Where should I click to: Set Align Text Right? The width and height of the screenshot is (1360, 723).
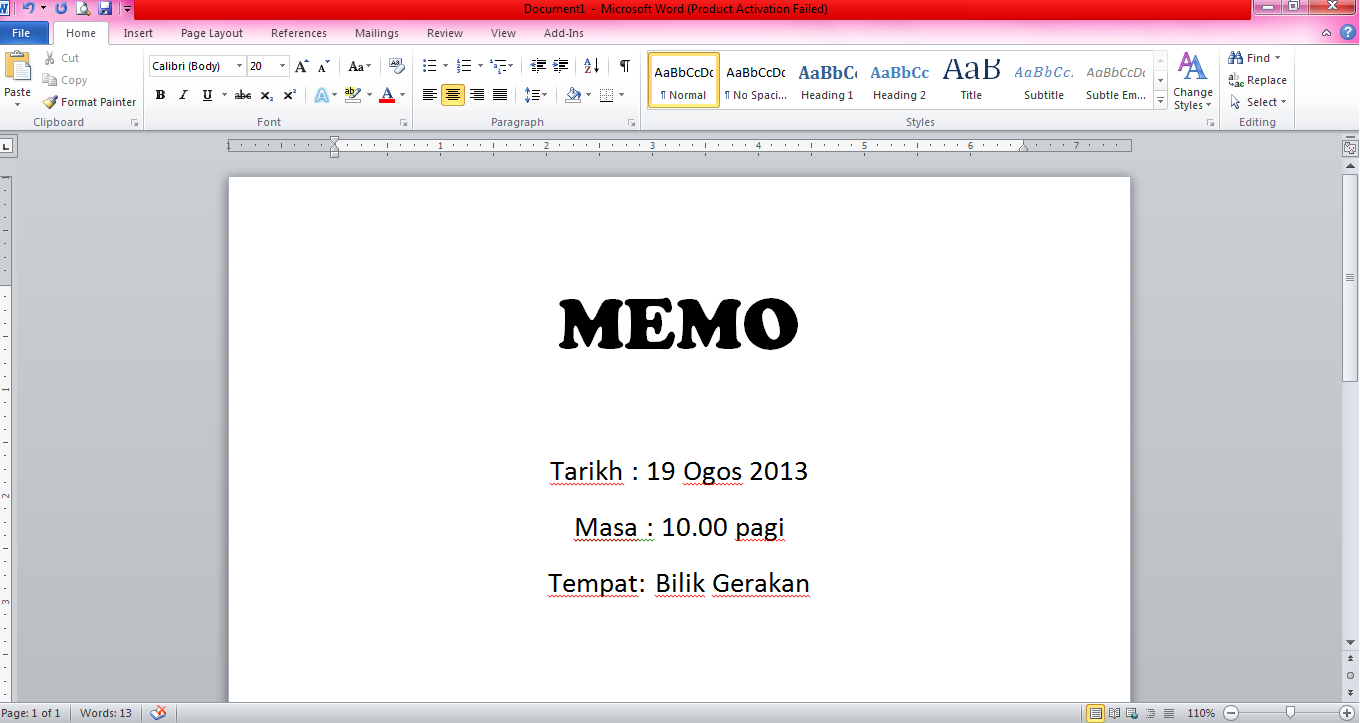[x=477, y=95]
